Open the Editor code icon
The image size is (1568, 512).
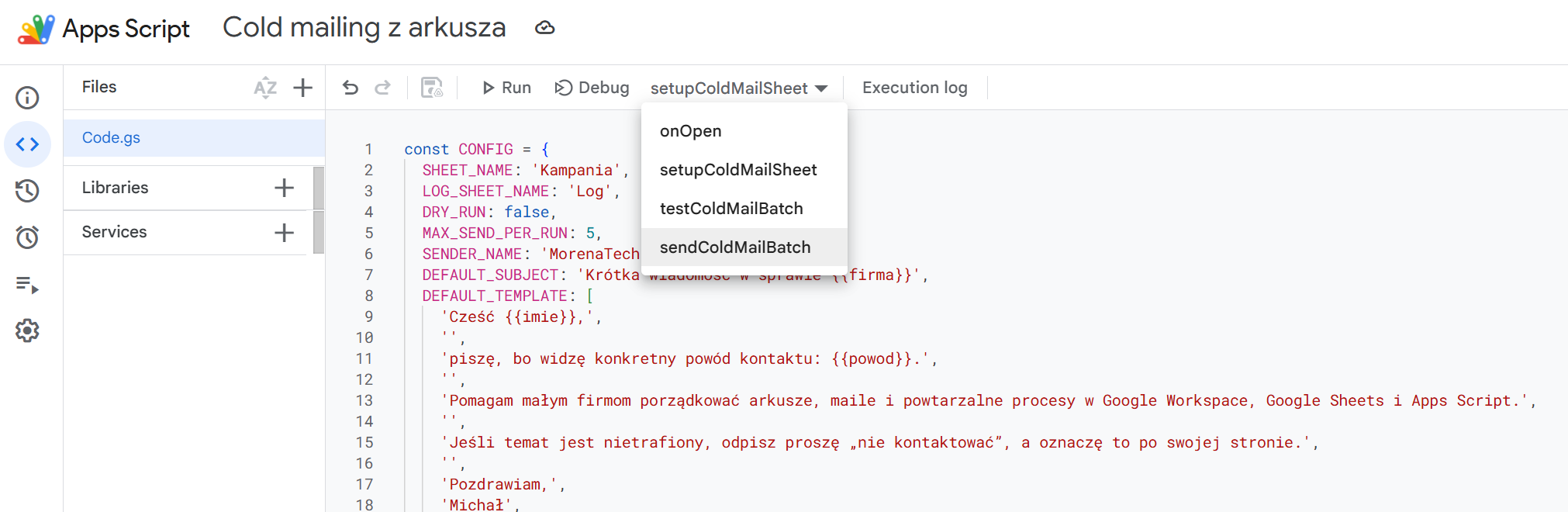(27, 144)
